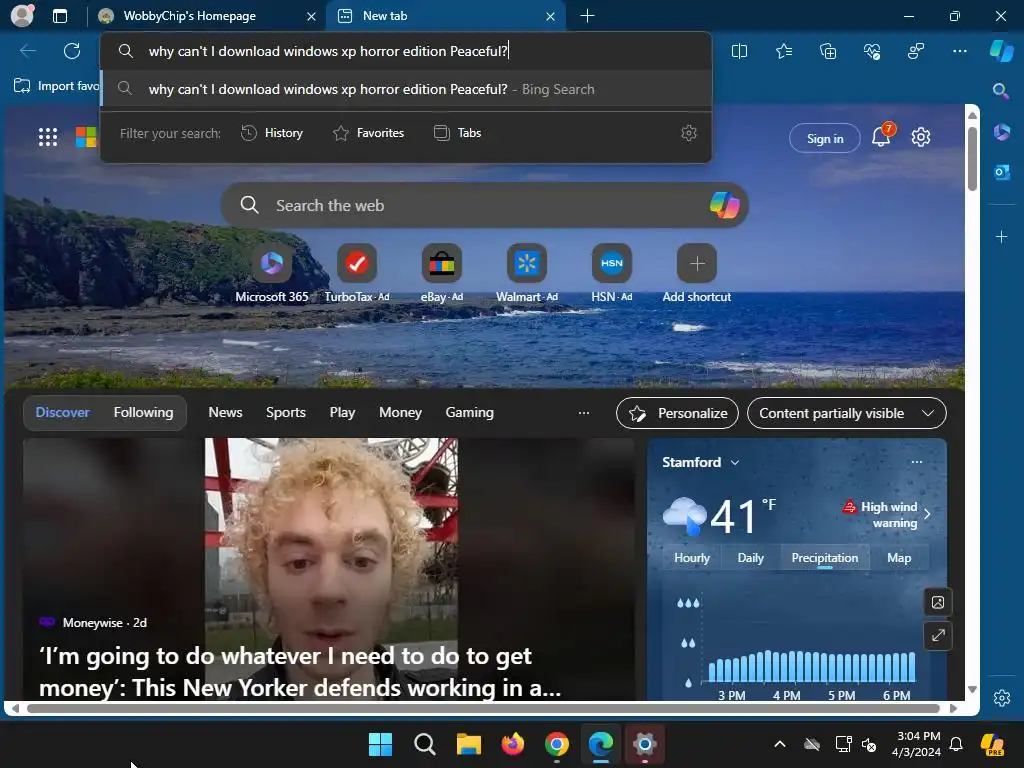Open Copilot icon in toolbar corner
The height and width of the screenshot is (768, 1024).
click(1002, 50)
